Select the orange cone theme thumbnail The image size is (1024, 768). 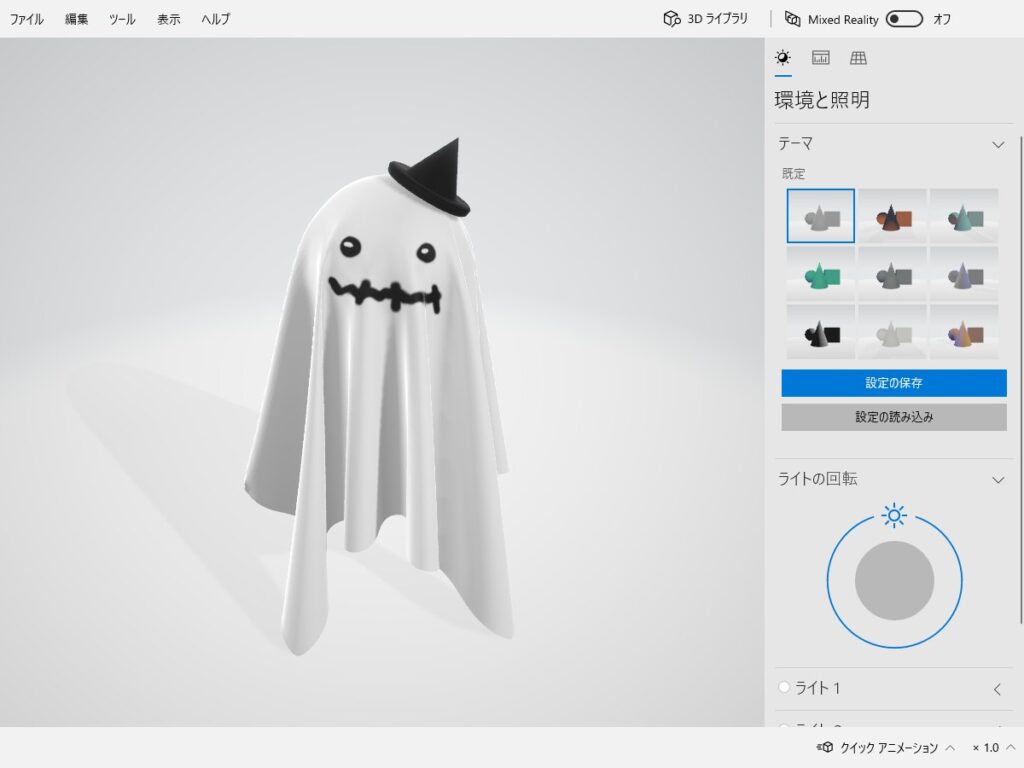pyautogui.click(x=892, y=216)
